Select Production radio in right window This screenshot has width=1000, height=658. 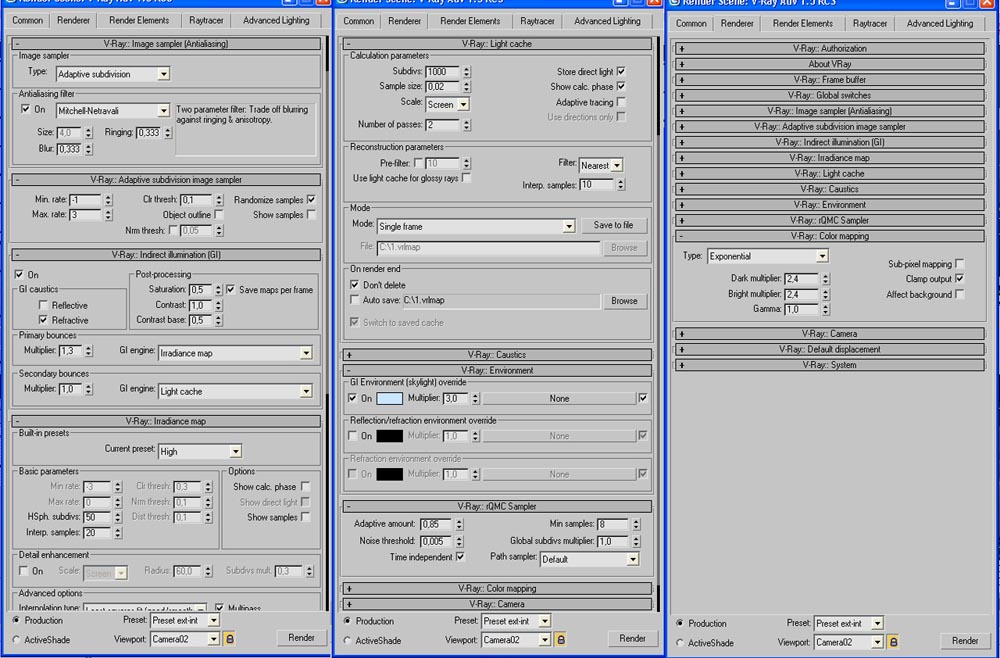(680, 623)
